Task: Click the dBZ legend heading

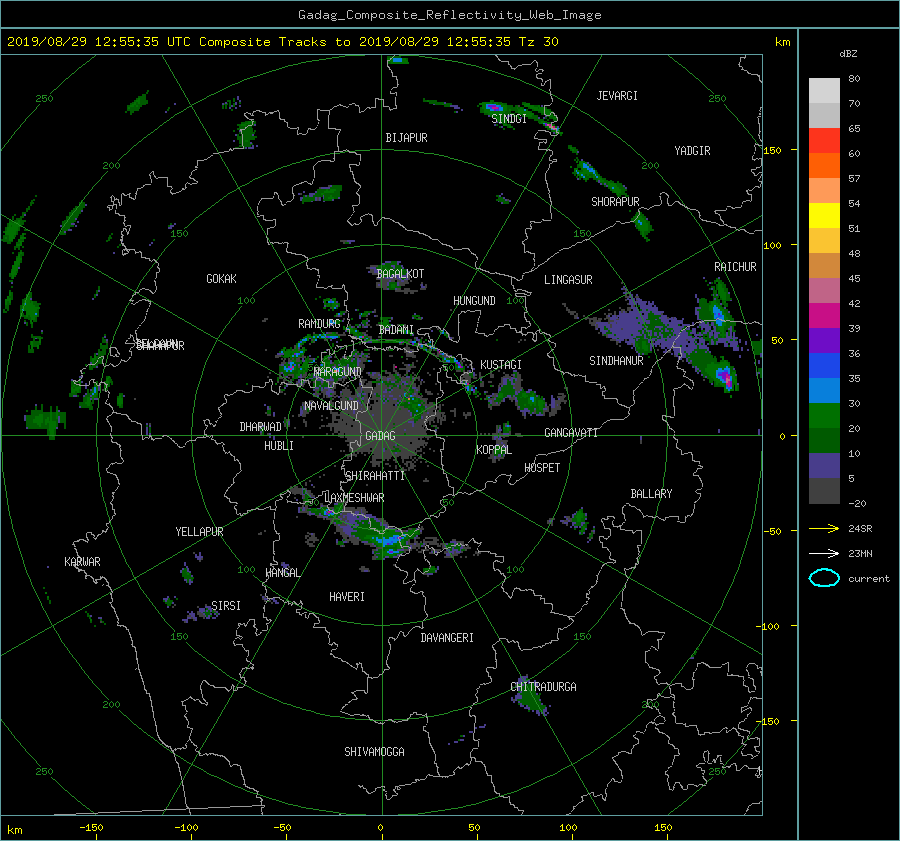Action: pyautogui.click(x=848, y=54)
